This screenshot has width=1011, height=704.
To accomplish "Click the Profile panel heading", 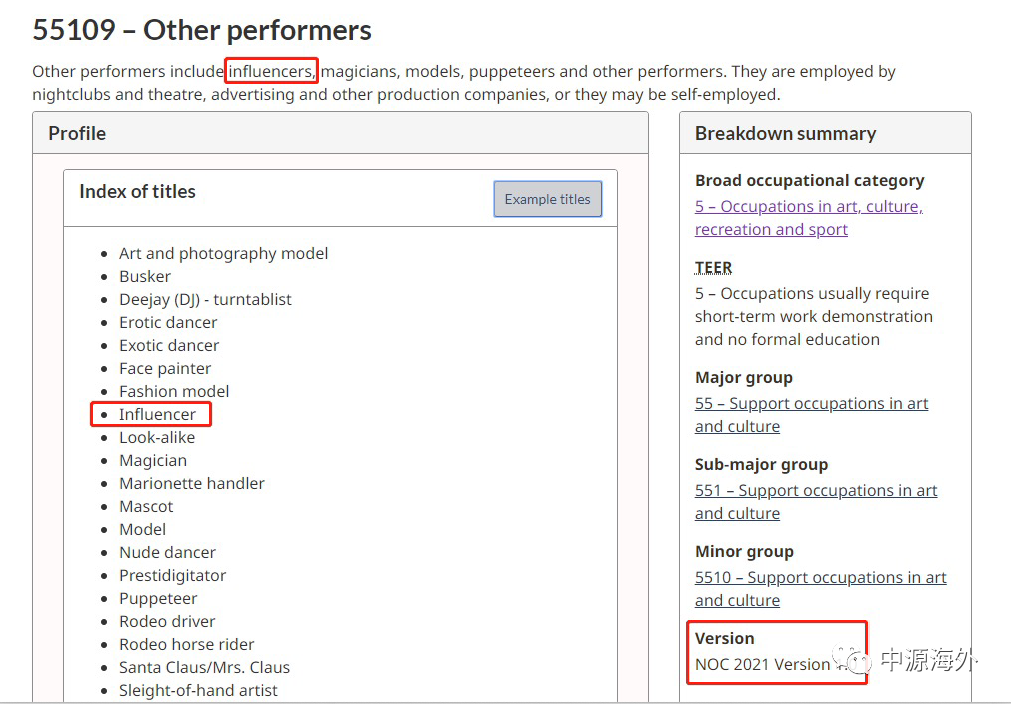I will (77, 133).
